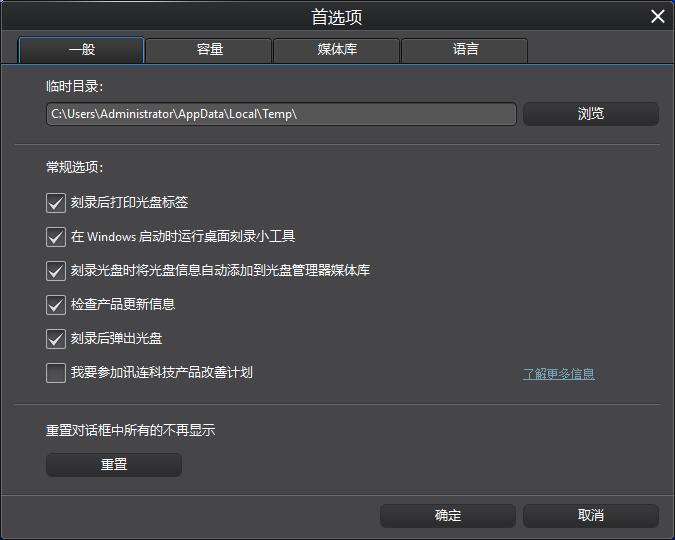
Task: Click the 临时目录 path input field
Action: tap(281, 114)
